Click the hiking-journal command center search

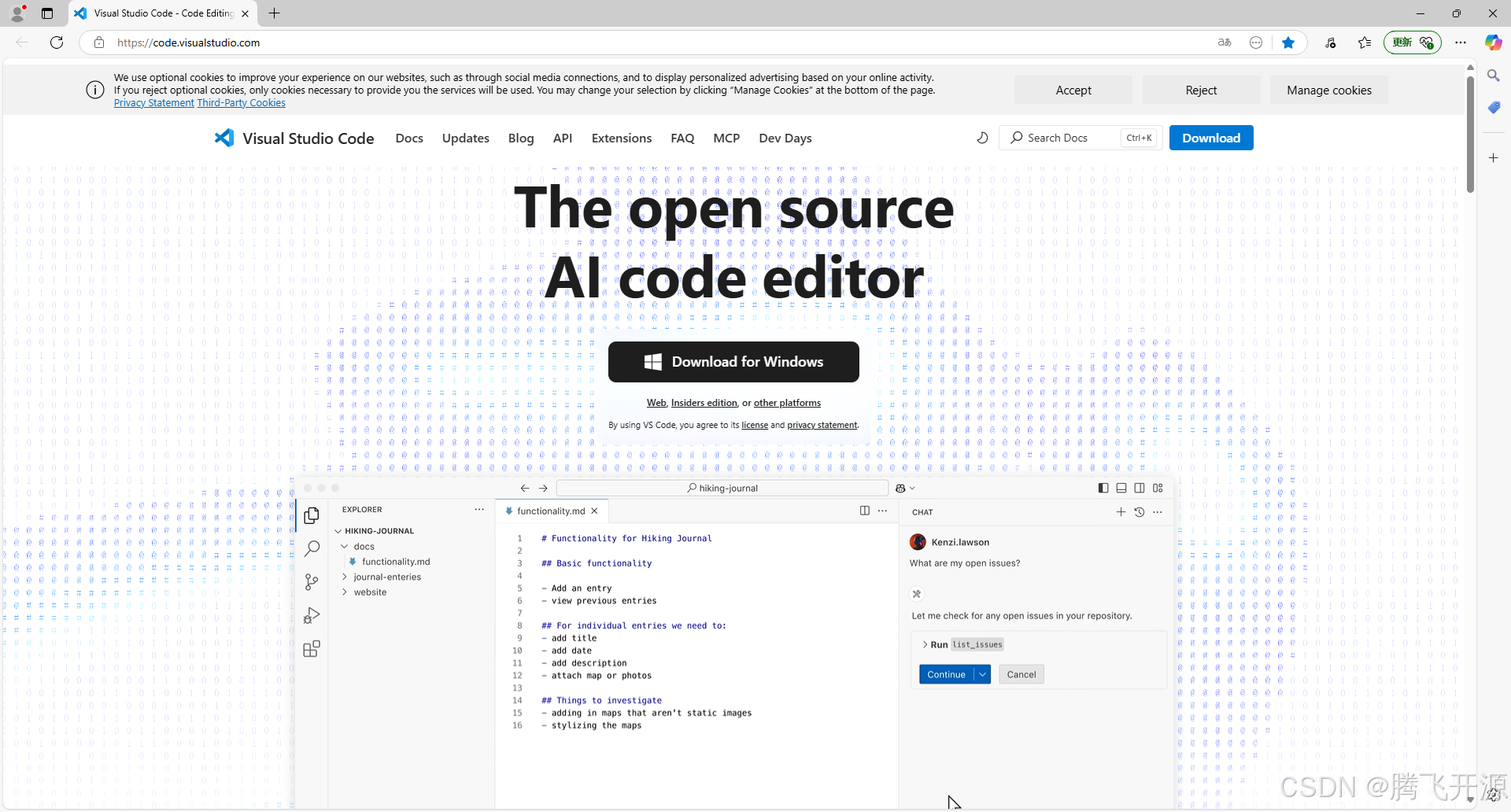(x=722, y=488)
